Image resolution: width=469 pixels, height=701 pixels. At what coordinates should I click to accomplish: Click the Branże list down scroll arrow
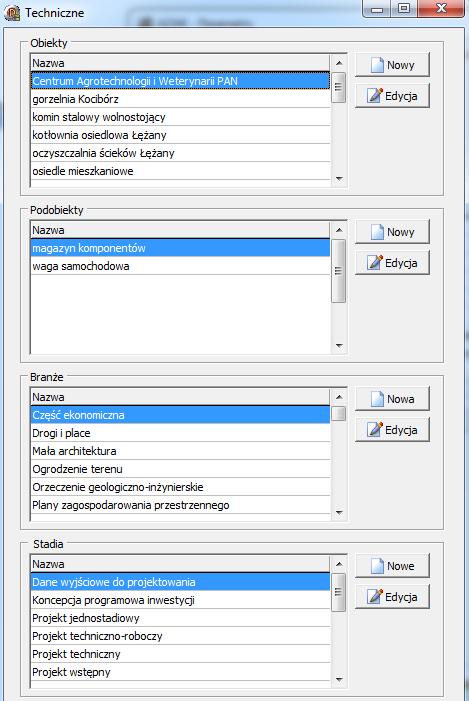tap(339, 512)
